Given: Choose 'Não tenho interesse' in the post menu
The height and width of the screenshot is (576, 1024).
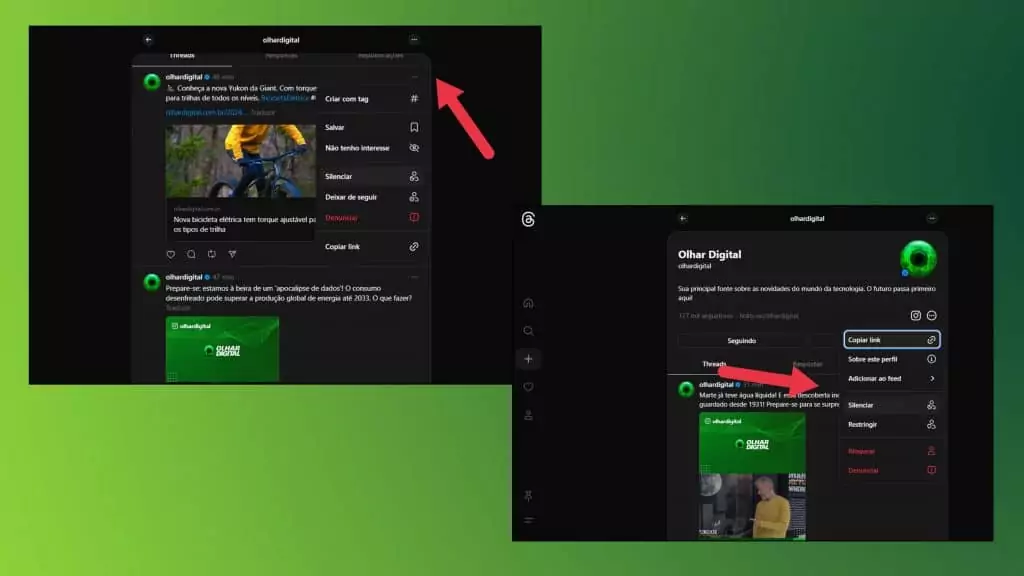Looking at the screenshot, I should point(372,148).
